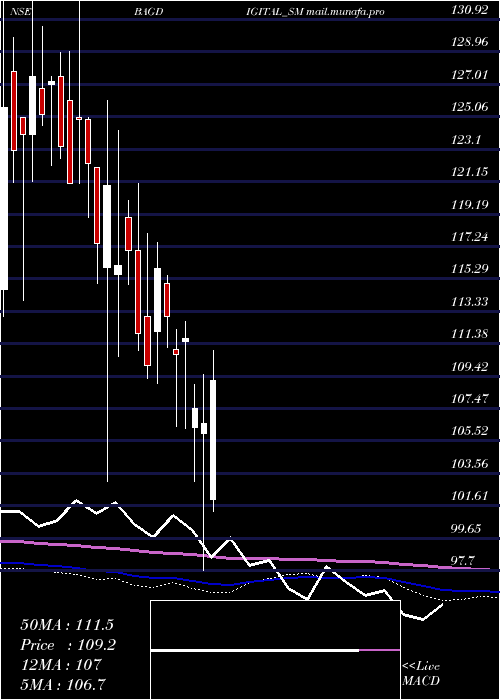
Task: Click the 119.19 price axis label
Action: coord(470,205)
